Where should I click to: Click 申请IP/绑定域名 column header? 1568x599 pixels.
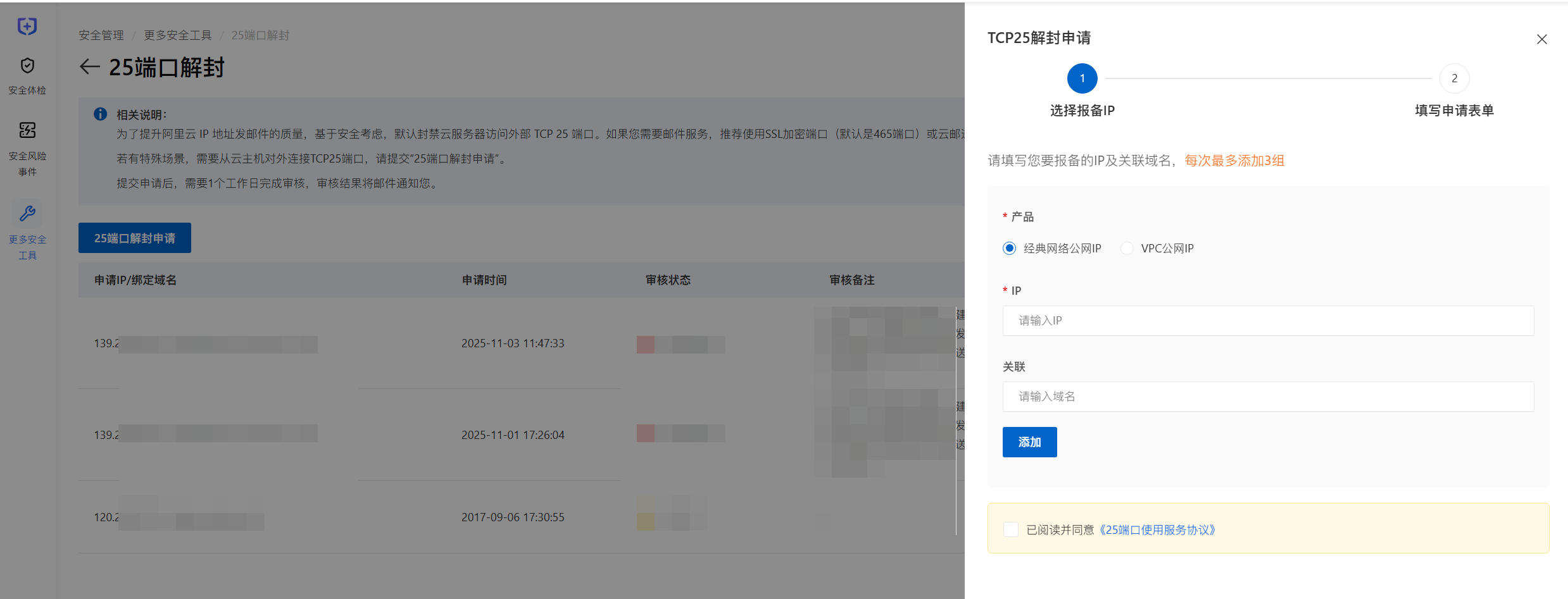coord(135,280)
